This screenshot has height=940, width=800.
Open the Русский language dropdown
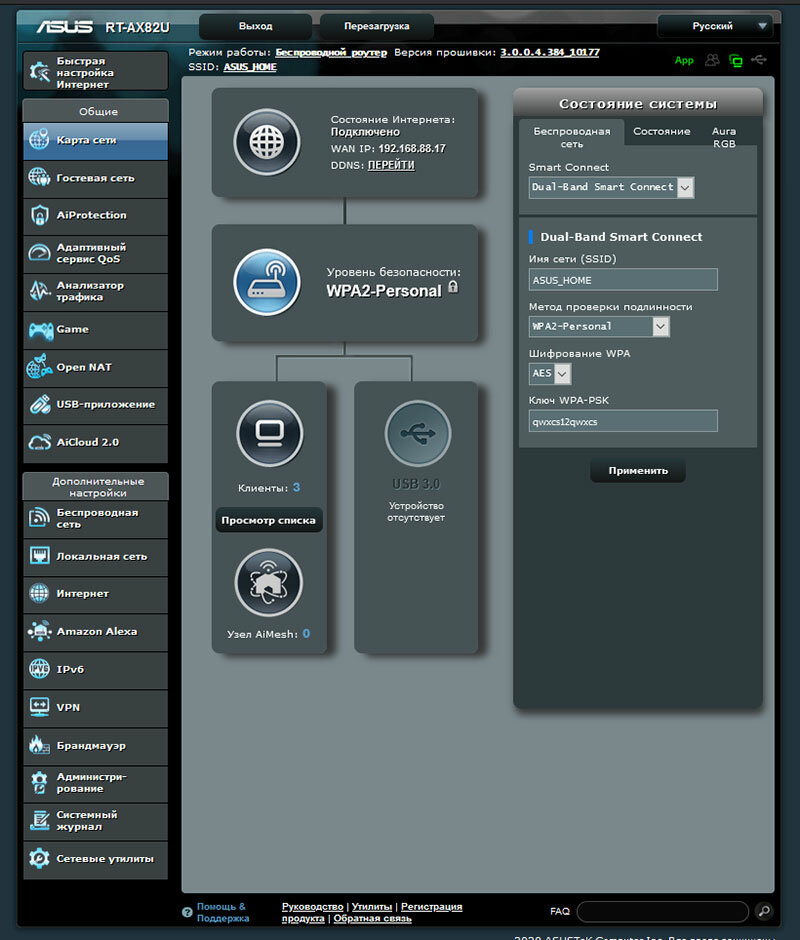(x=715, y=26)
